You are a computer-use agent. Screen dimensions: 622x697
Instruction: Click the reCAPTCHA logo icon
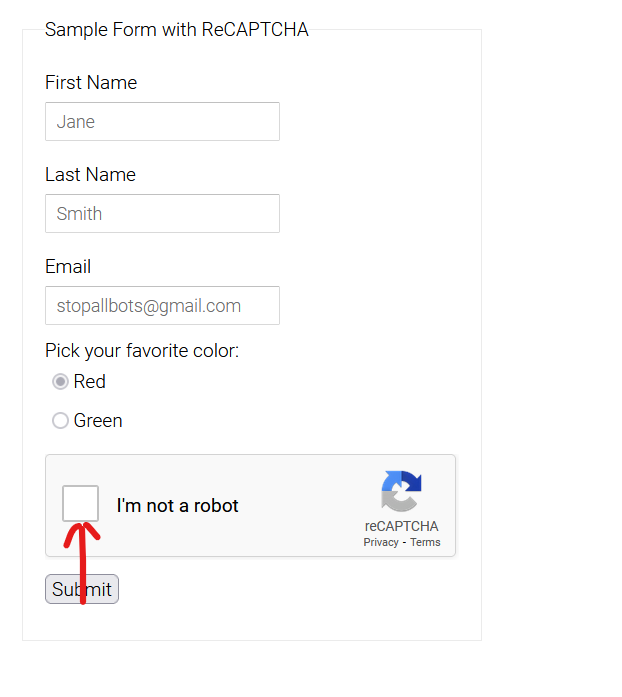(x=401, y=491)
